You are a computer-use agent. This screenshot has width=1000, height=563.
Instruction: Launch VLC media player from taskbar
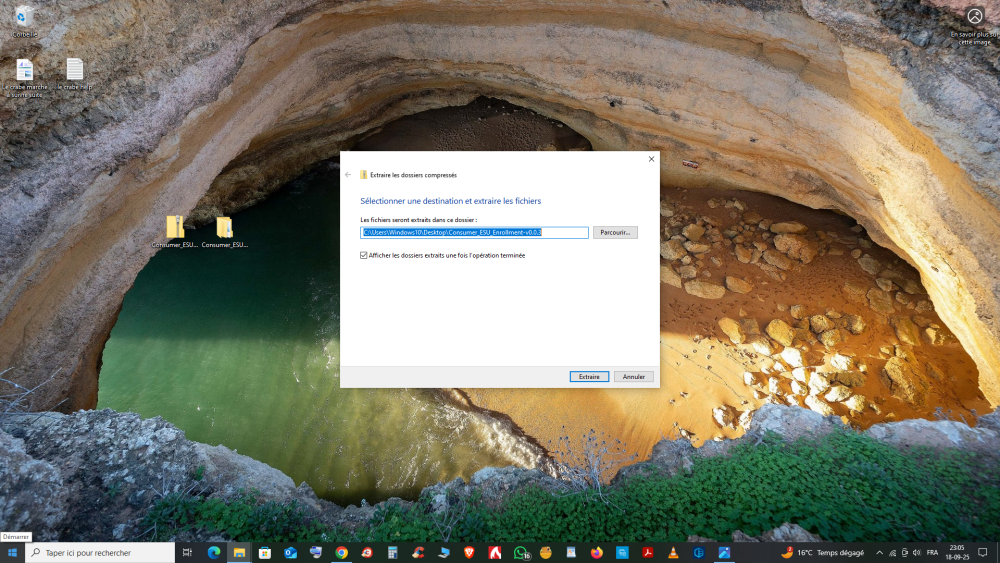pyautogui.click(x=674, y=552)
